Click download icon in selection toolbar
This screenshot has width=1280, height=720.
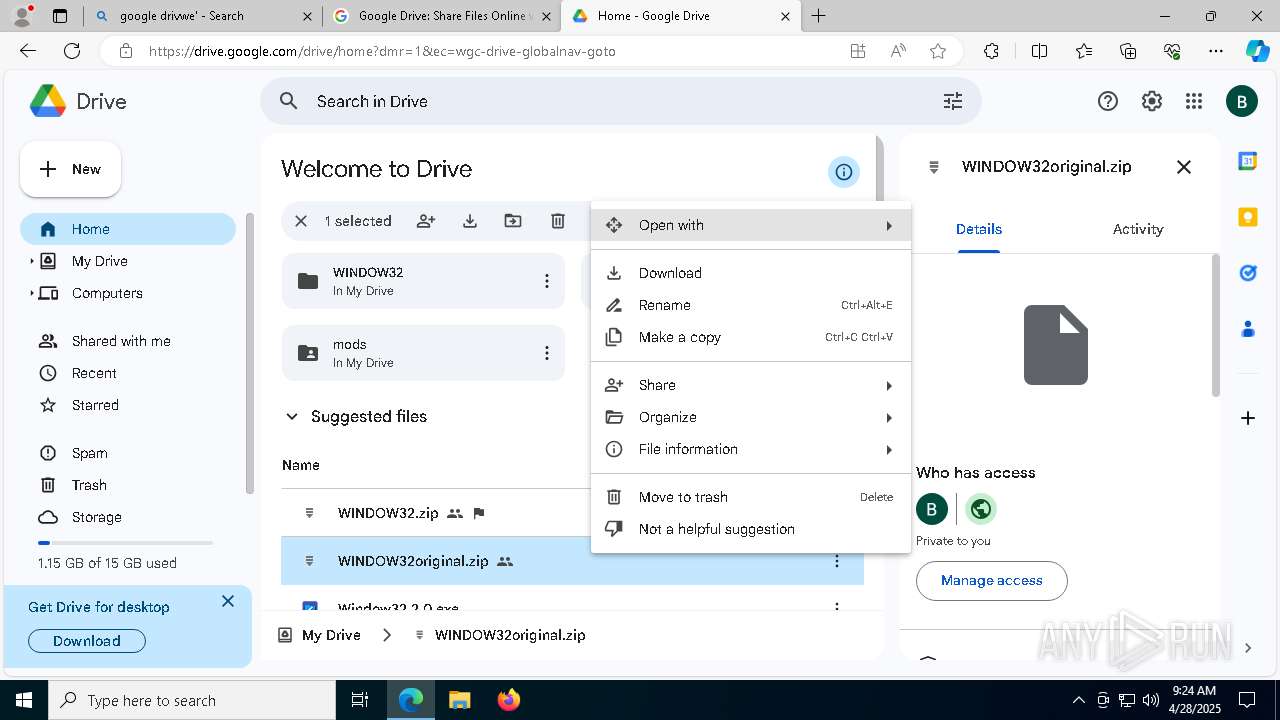[470, 221]
